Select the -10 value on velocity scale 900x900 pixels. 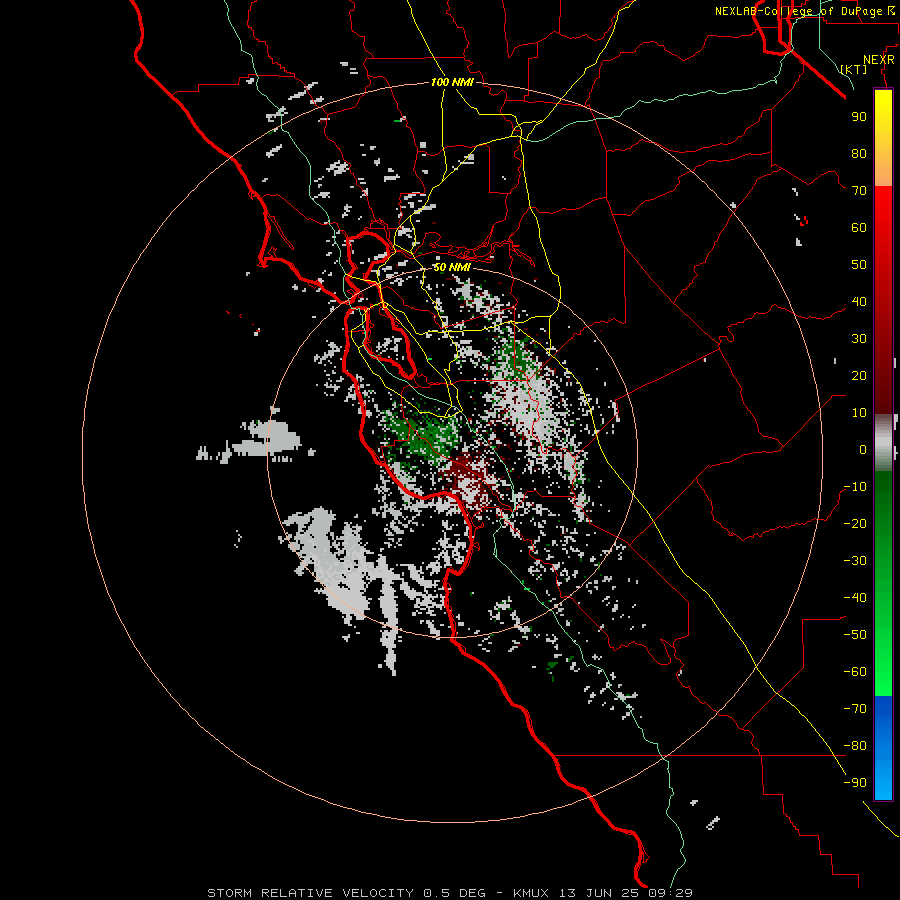point(855,487)
